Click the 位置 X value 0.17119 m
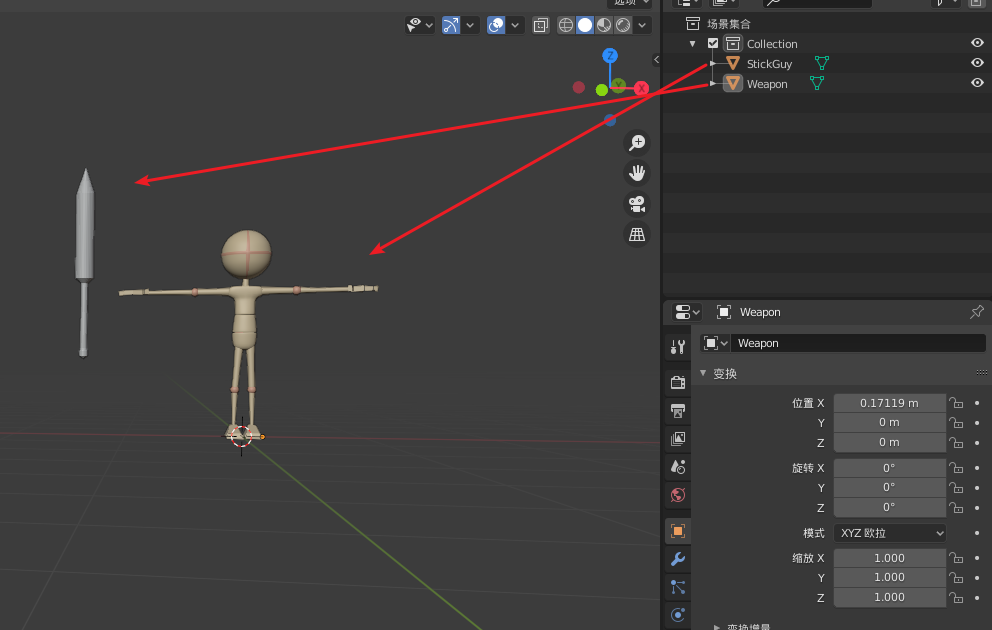The width and height of the screenshot is (992, 630). (x=889, y=403)
